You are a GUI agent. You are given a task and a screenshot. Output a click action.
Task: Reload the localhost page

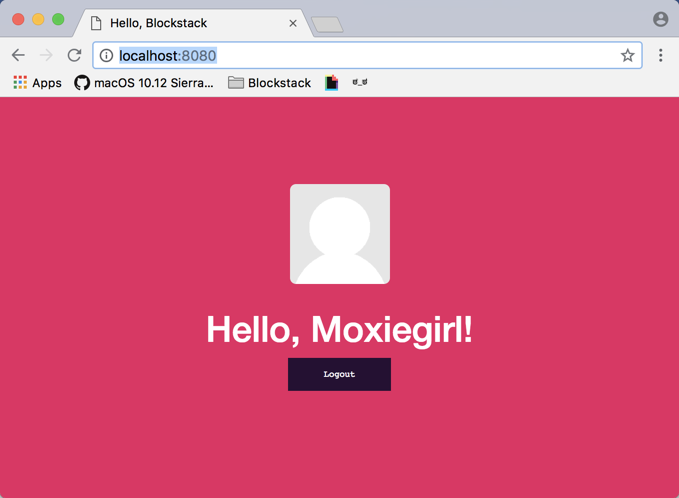click(x=74, y=56)
